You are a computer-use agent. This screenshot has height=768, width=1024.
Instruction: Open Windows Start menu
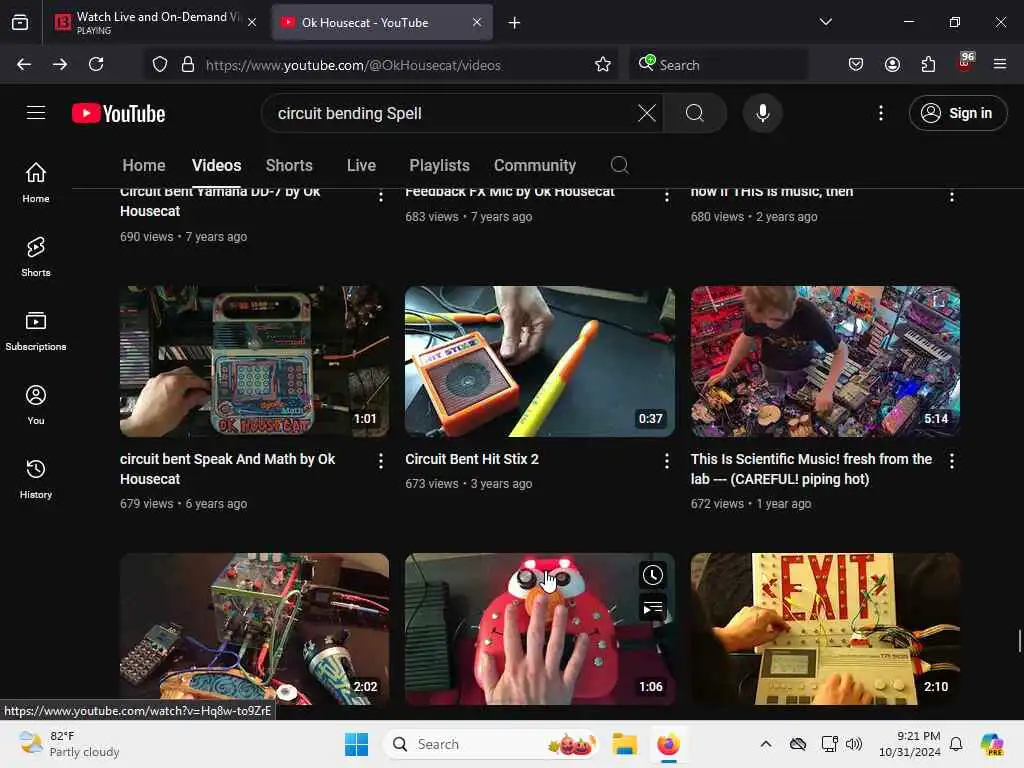click(357, 744)
